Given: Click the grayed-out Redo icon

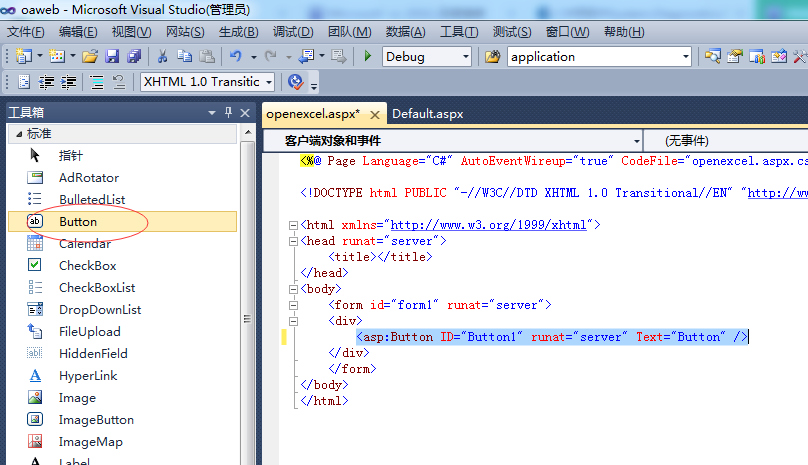Looking at the screenshot, I should click(271, 56).
